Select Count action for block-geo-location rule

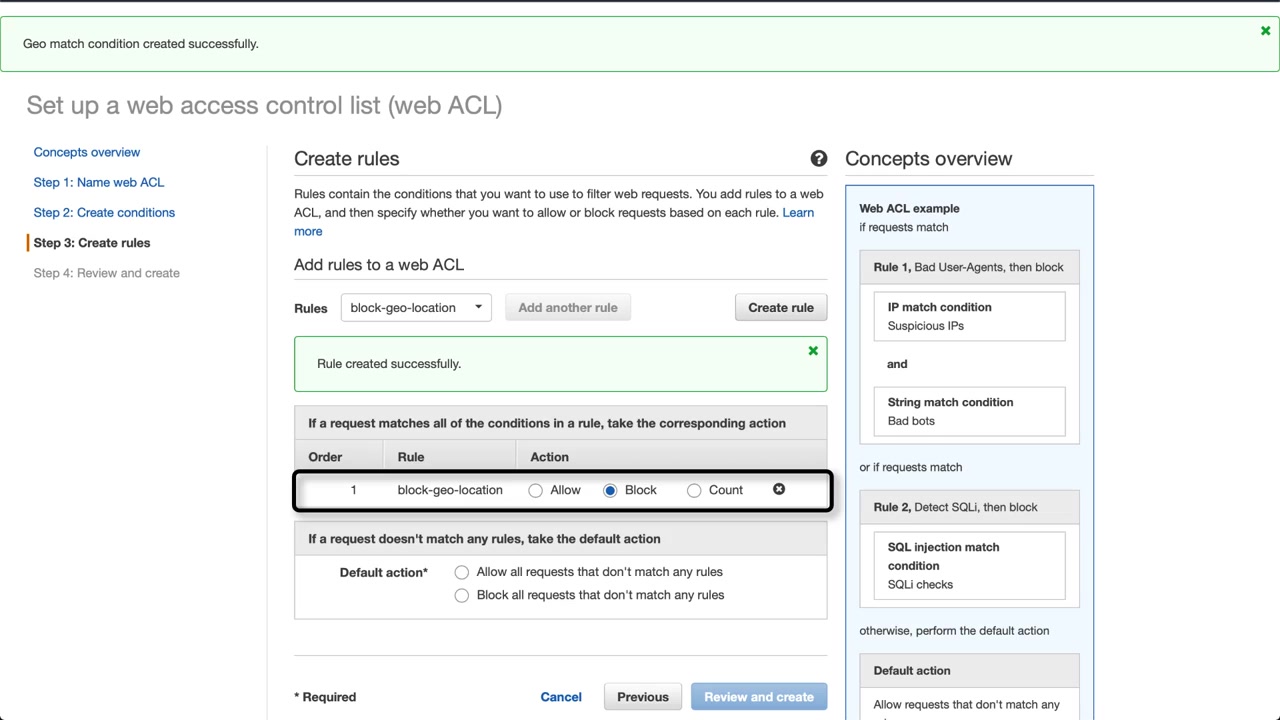694,490
